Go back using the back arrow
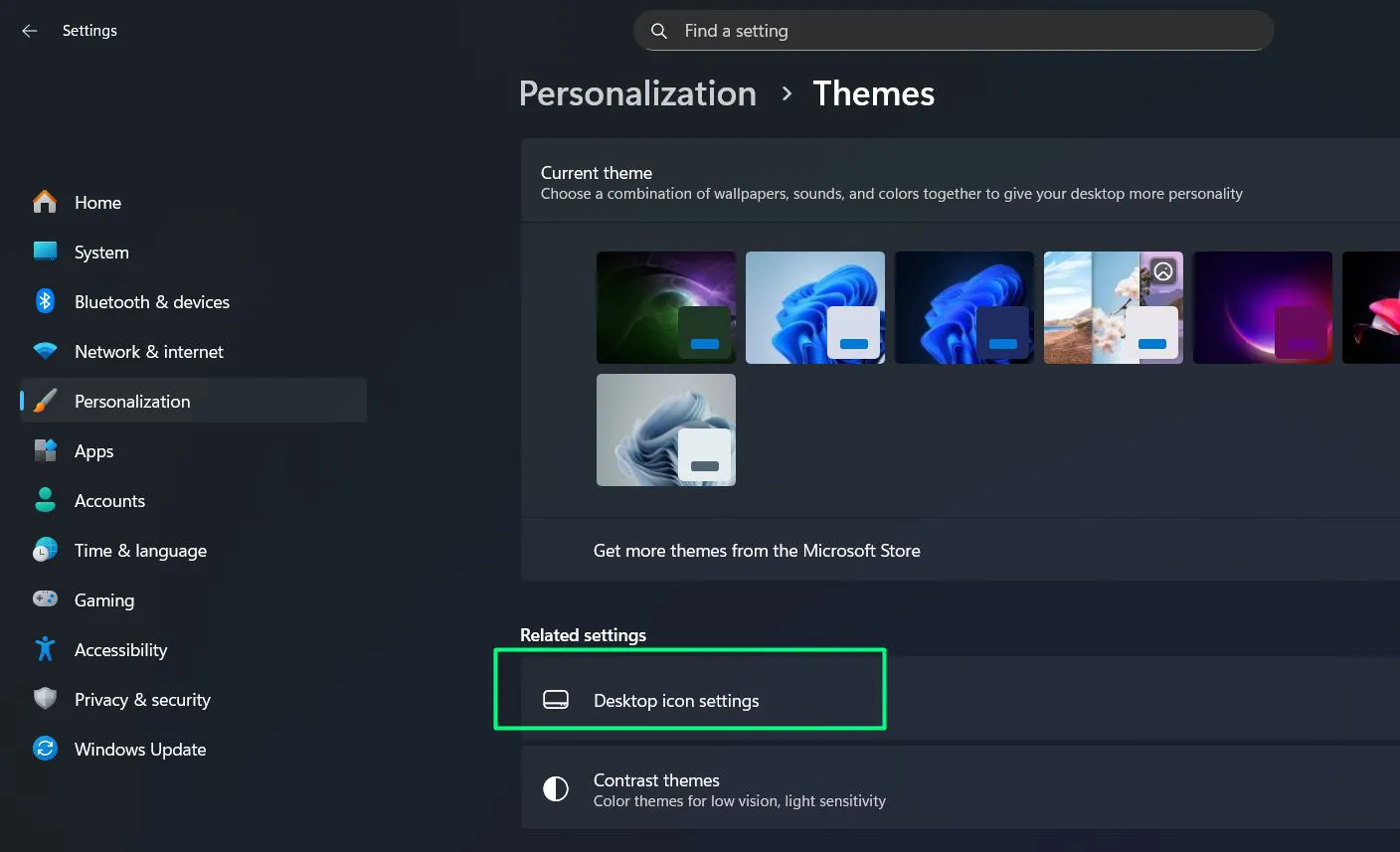 (29, 30)
